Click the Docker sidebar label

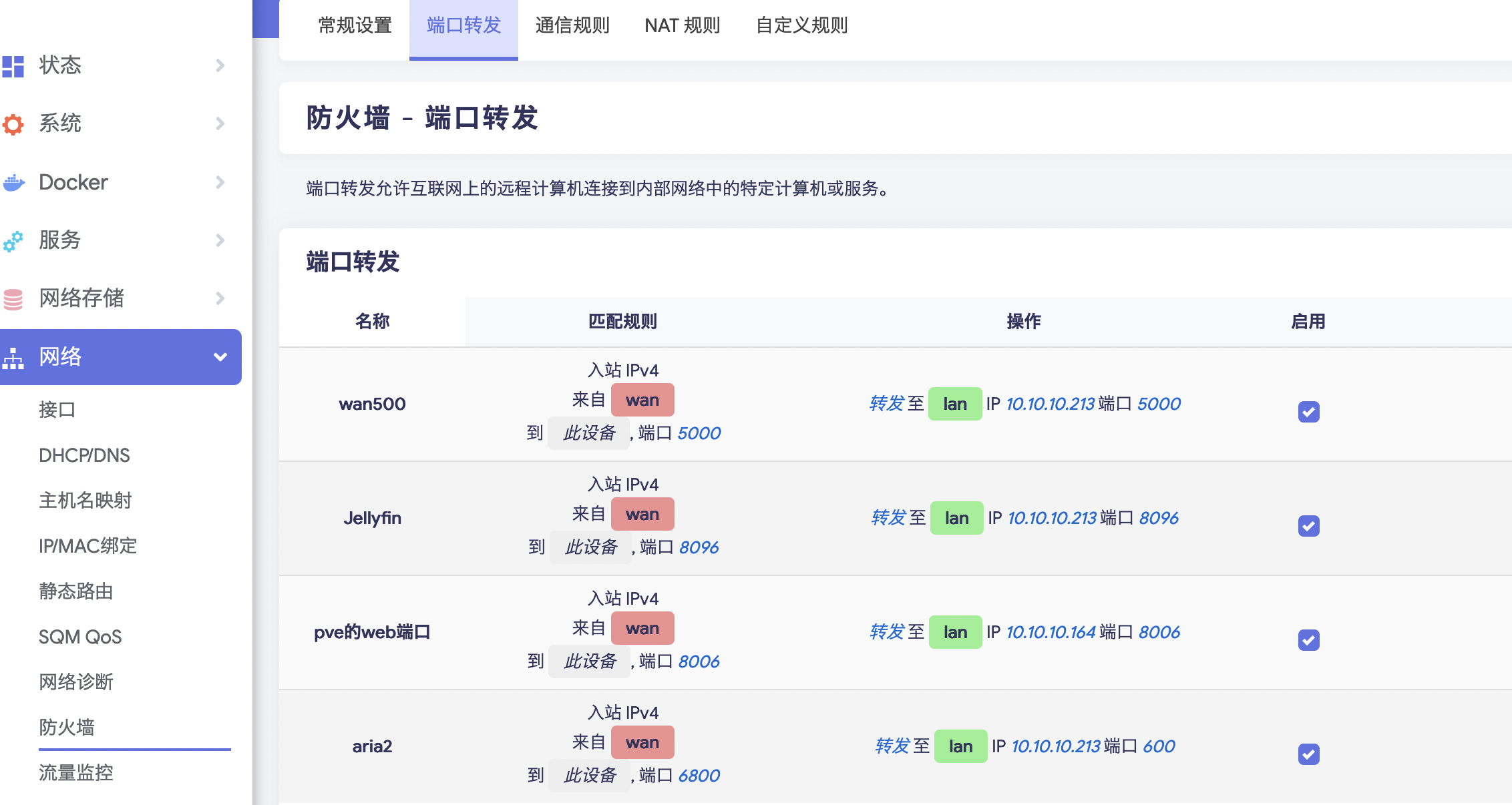(x=73, y=182)
